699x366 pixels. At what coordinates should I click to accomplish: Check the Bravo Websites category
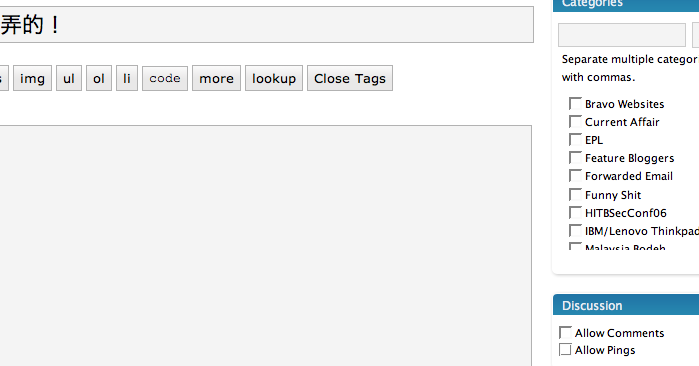coord(576,104)
